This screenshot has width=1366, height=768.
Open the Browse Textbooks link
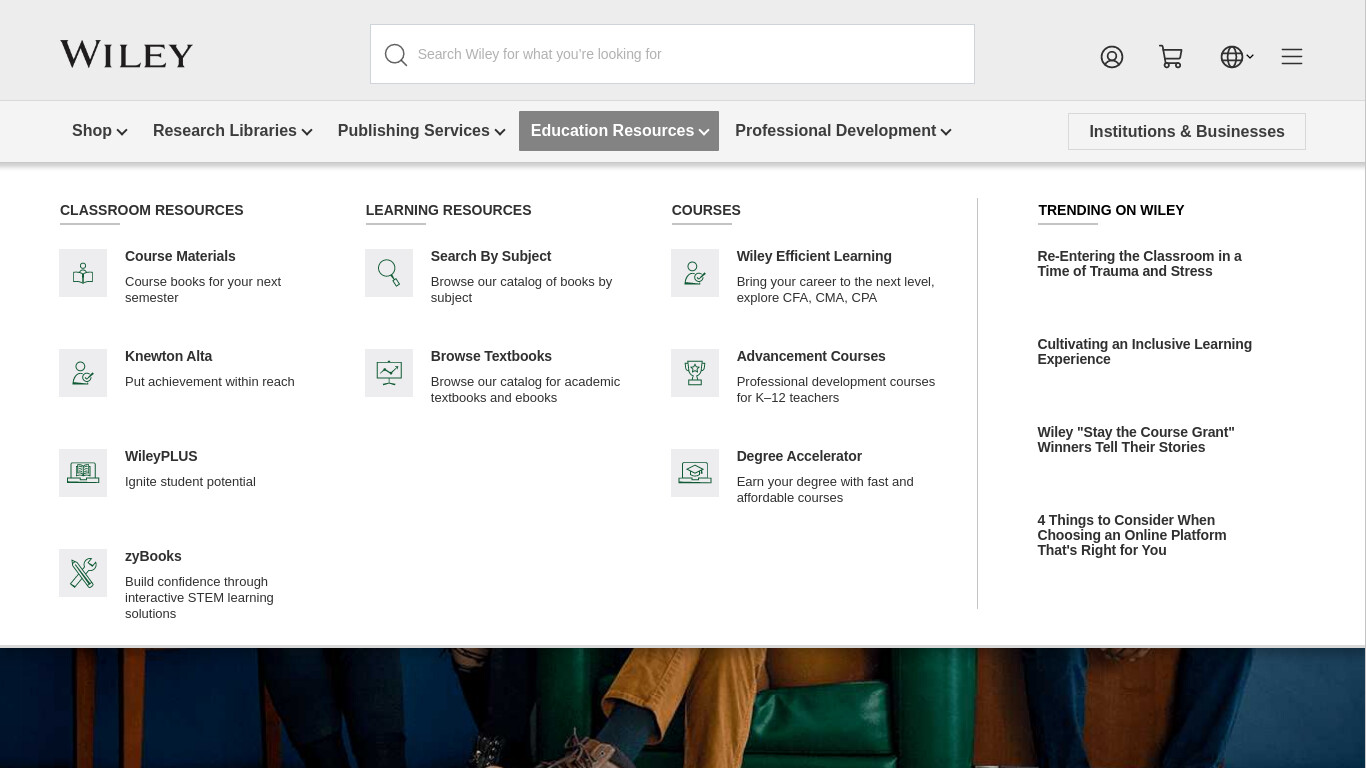[491, 356]
